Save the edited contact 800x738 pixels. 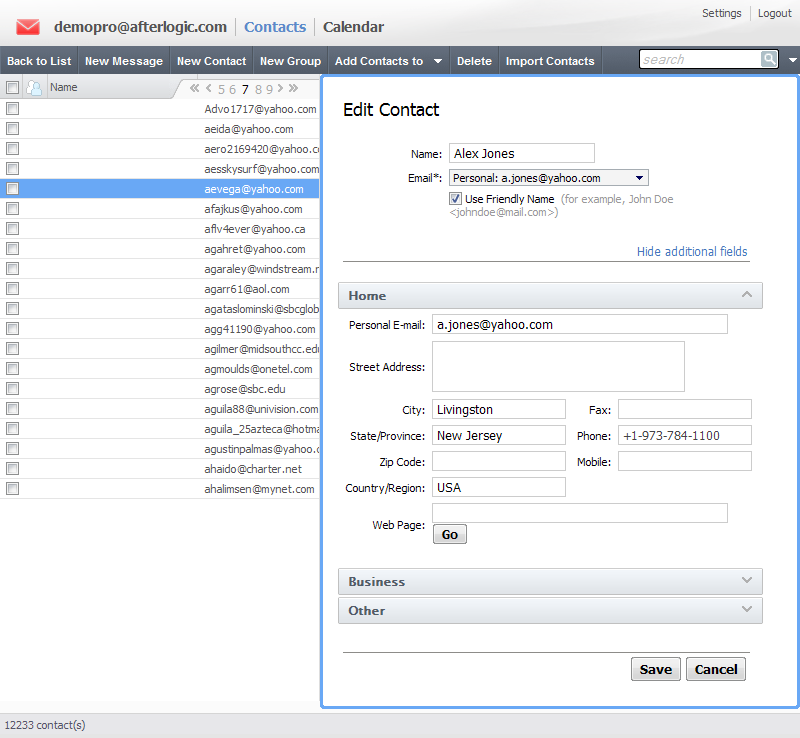point(655,669)
